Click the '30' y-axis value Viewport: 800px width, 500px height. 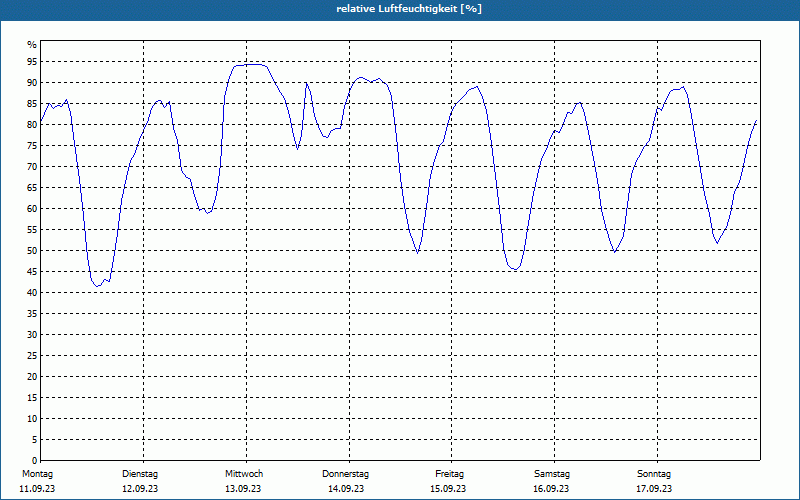[x=32, y=335]
